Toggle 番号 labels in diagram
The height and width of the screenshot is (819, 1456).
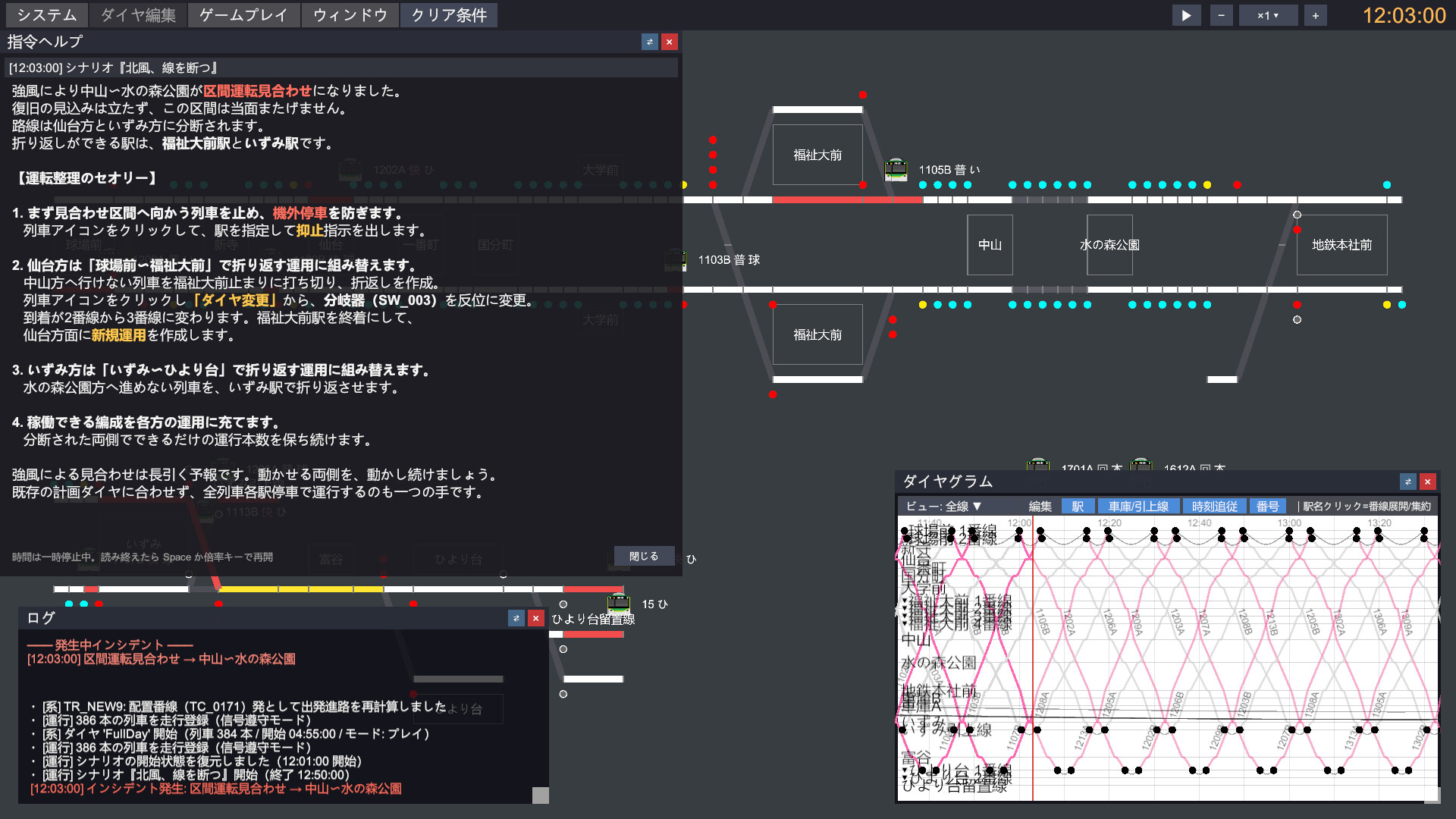(1268, 507)
